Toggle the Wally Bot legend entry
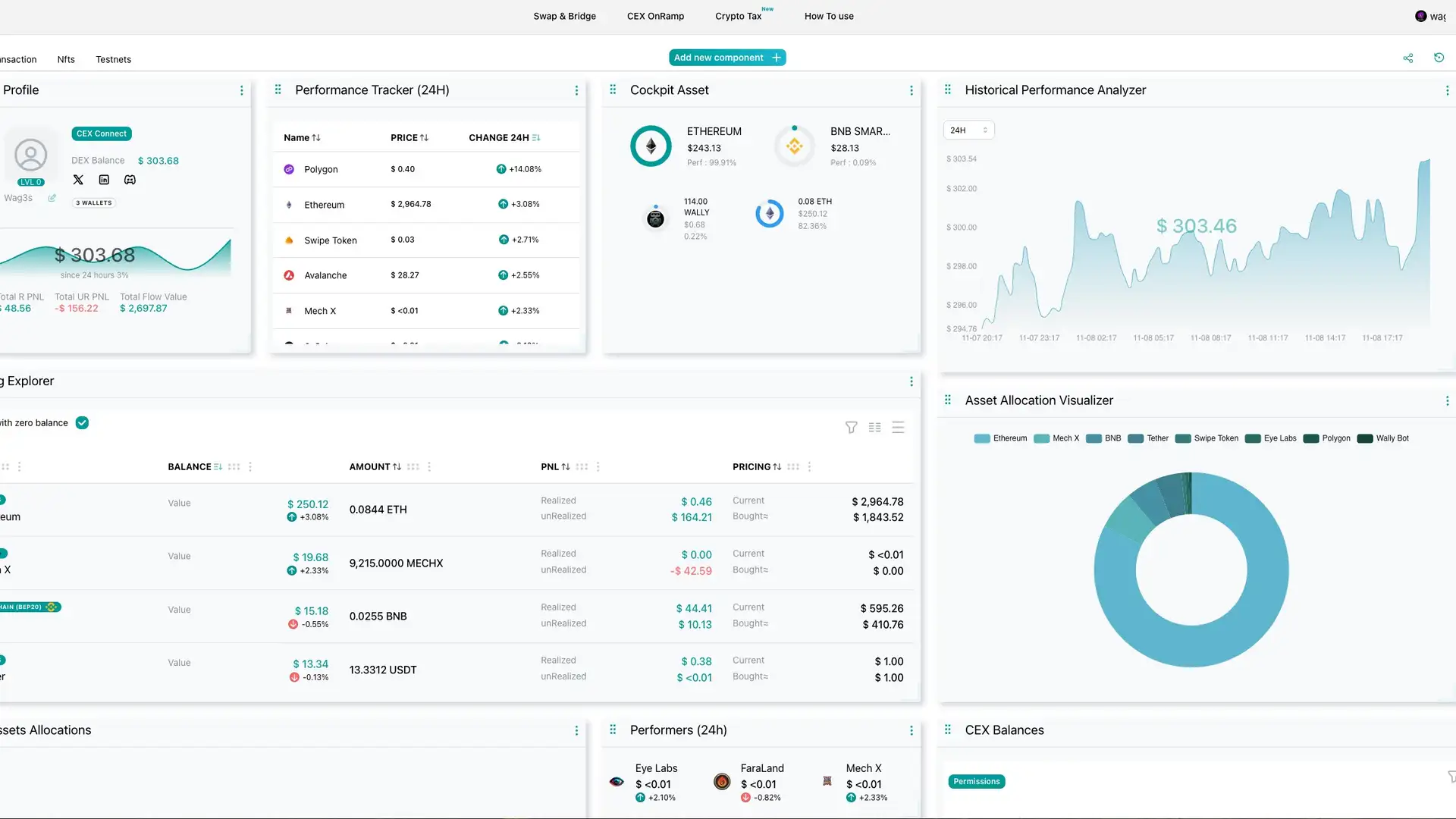 pyautogui.click(x=1383, y=438)
